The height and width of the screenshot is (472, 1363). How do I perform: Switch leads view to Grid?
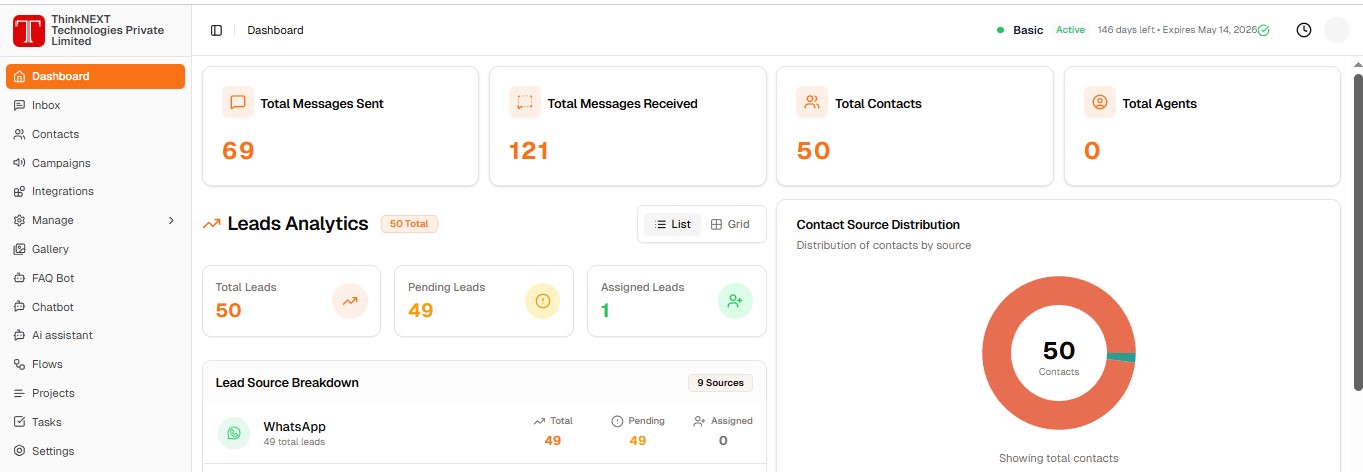[x=730, y=224]
